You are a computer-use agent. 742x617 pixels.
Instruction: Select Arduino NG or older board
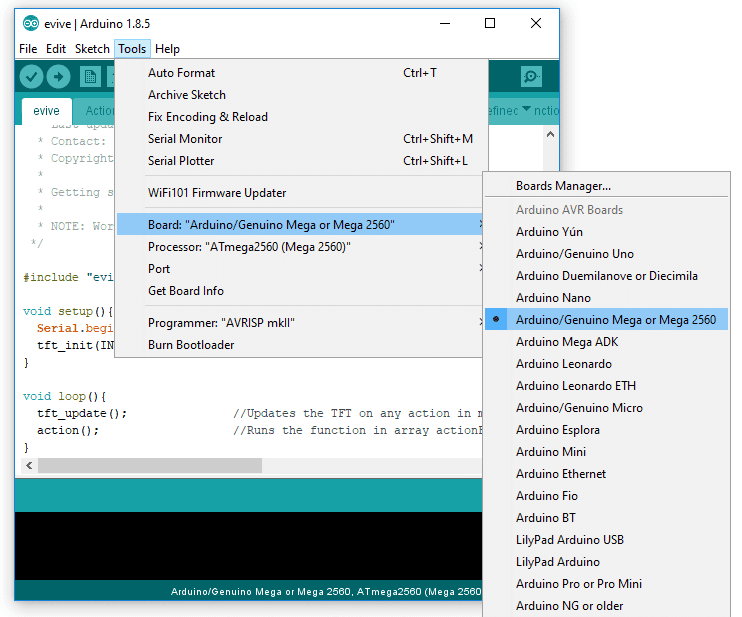point(606,606)
